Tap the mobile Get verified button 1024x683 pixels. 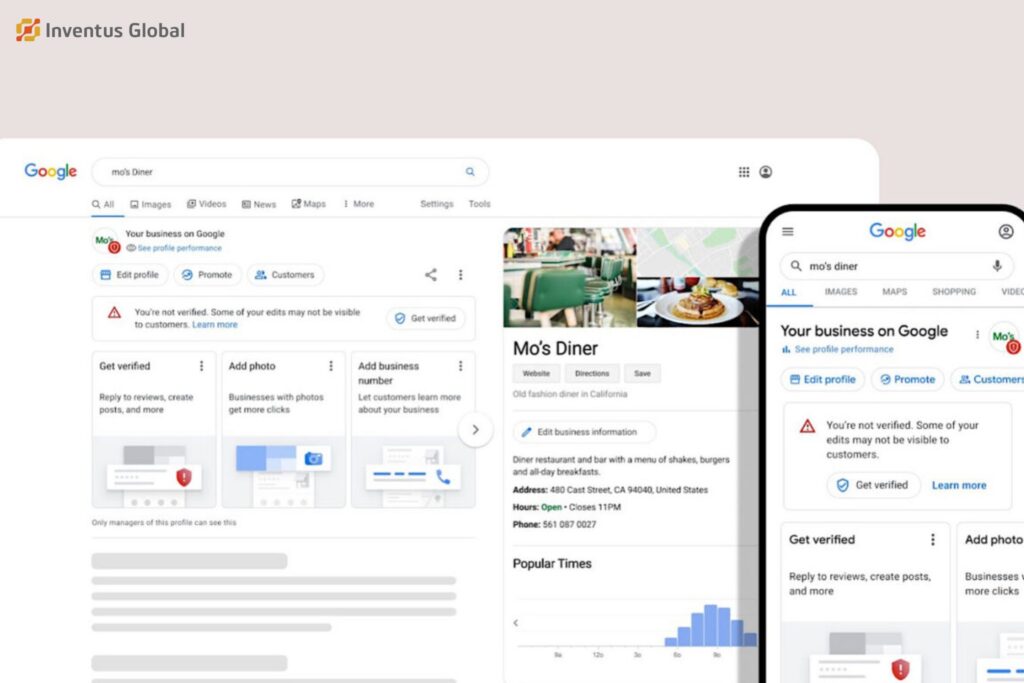[873, 485]
